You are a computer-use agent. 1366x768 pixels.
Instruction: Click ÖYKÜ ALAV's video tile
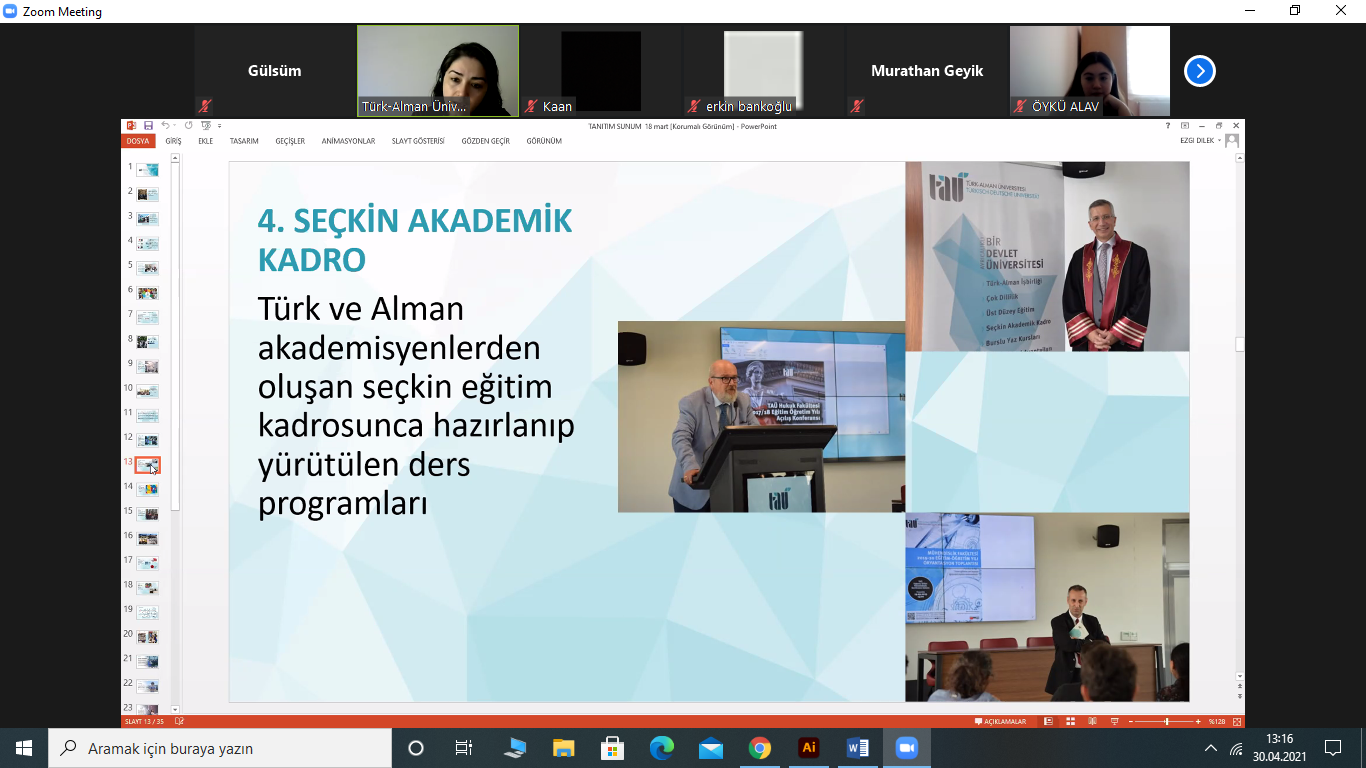1090,71
